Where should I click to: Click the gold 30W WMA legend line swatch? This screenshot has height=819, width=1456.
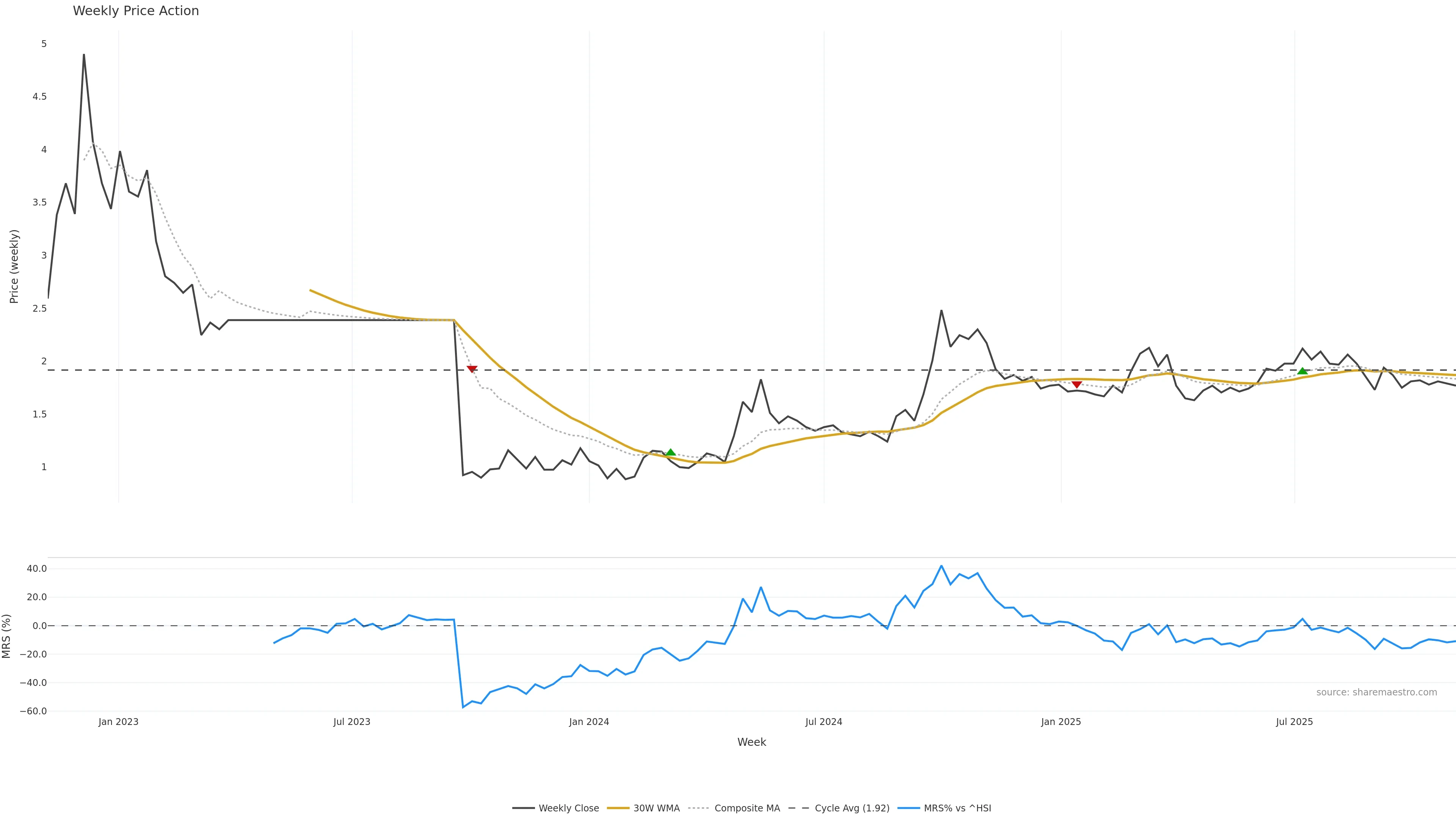618,808
